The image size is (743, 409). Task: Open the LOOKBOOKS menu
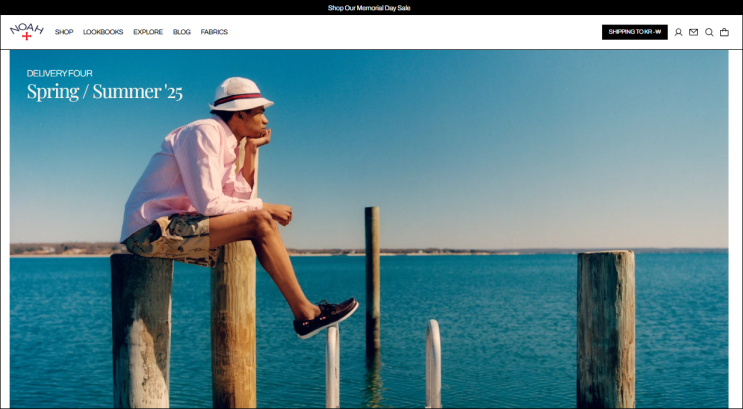[x=103, y=32]
